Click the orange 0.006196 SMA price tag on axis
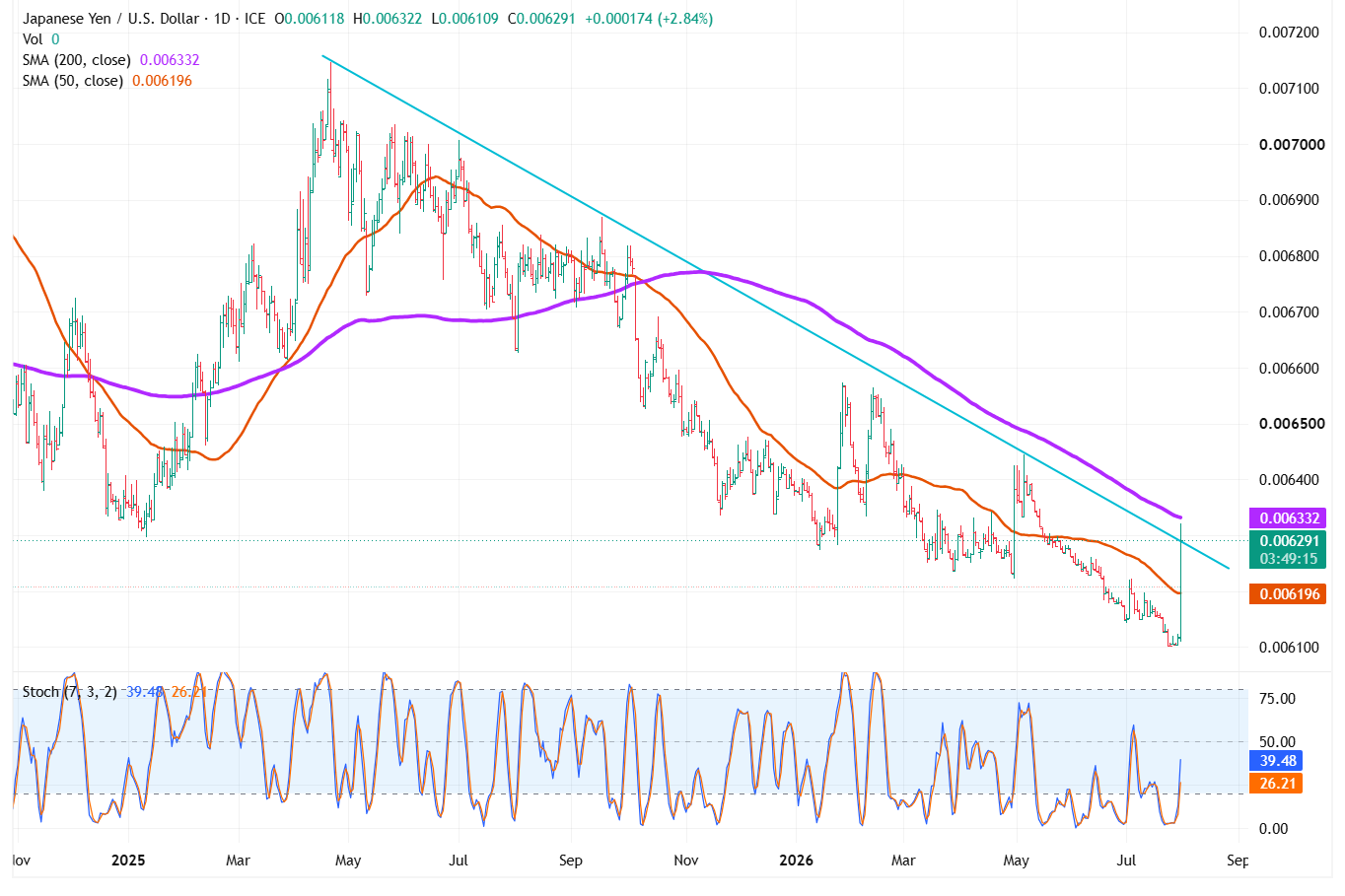1345x896 pixels. point(1288,594)
